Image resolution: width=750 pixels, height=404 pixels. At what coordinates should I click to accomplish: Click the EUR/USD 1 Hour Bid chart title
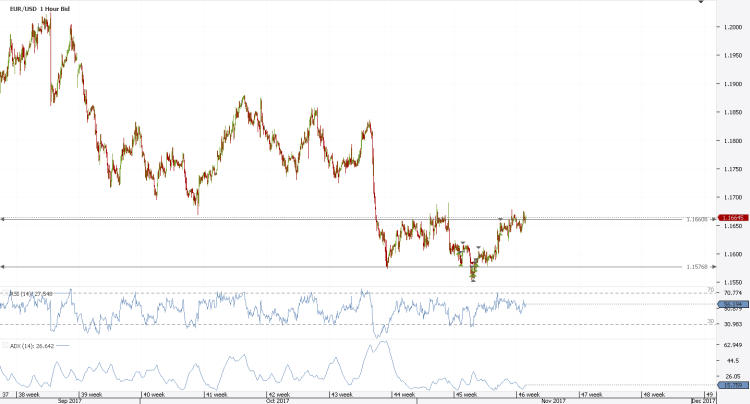(x=40, y=9)
